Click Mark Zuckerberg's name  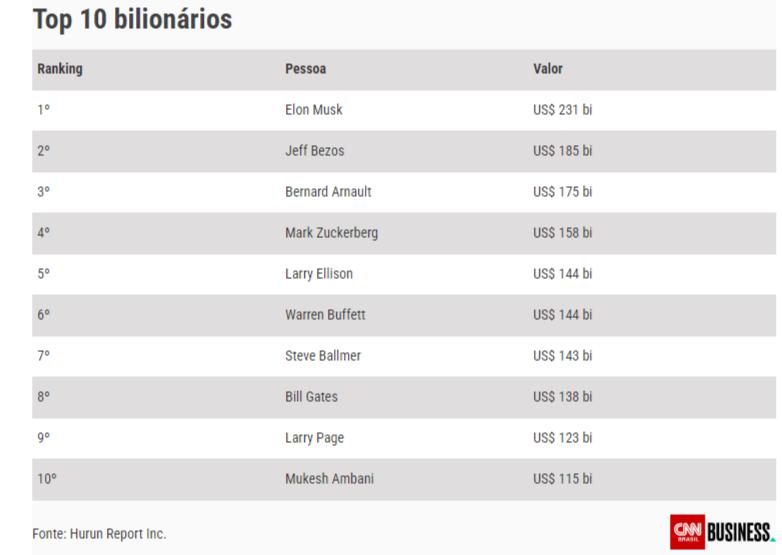tap(331, 233)
